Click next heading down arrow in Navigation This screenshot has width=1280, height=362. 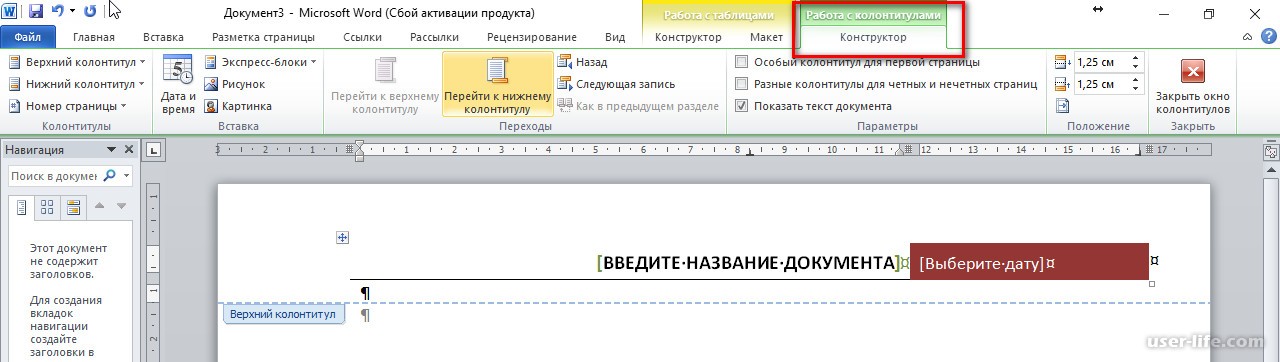(x=122, y=207)
